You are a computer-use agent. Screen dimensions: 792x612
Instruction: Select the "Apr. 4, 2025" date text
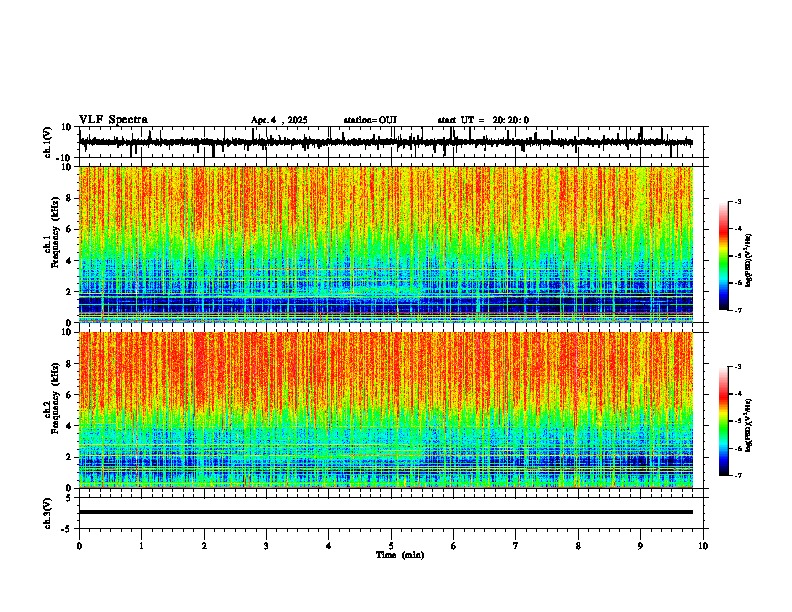pos(279,120)
